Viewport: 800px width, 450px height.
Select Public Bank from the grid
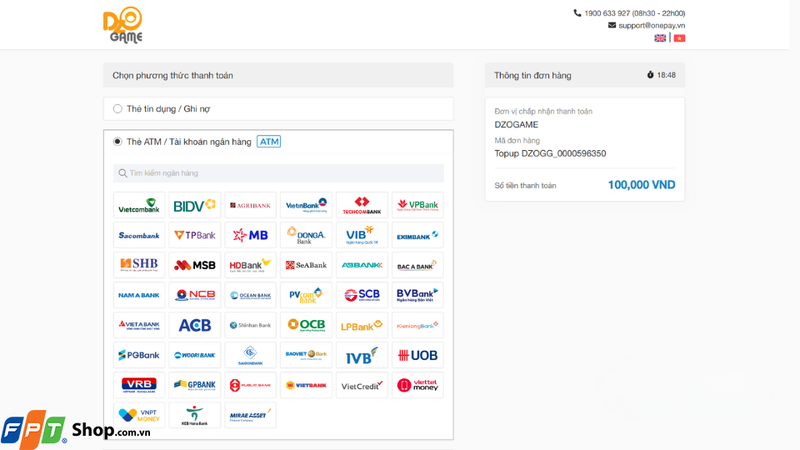pos(250,385)
